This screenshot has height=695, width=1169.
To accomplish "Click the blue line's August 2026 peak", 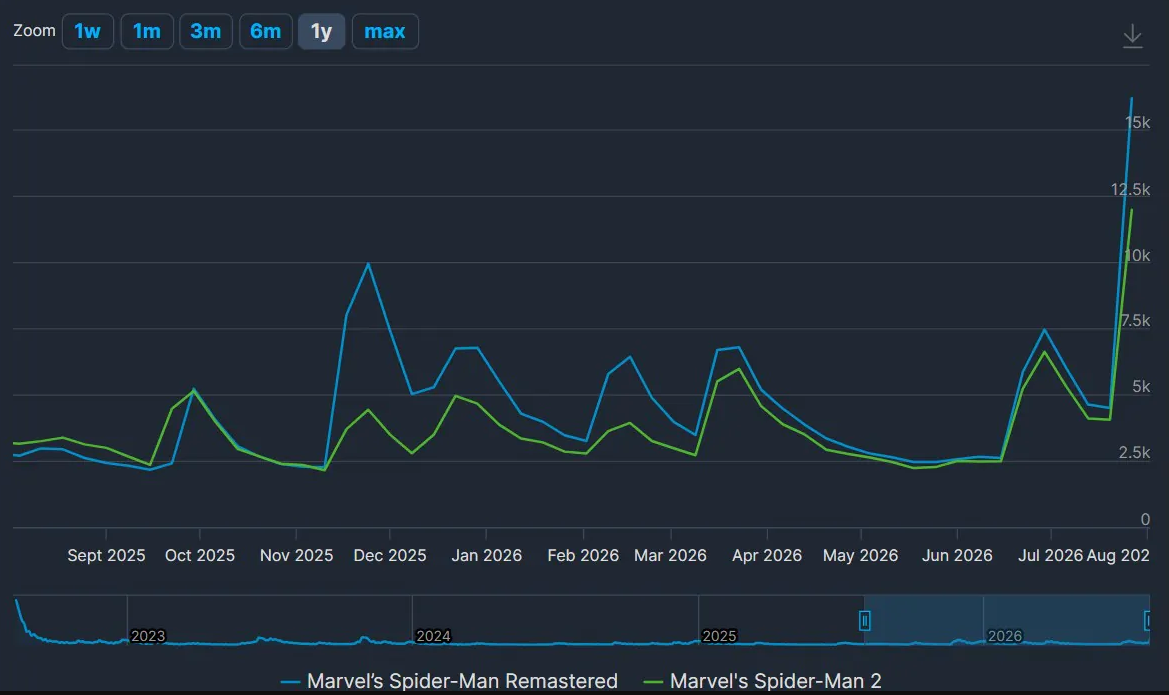I will (1132, 98).
